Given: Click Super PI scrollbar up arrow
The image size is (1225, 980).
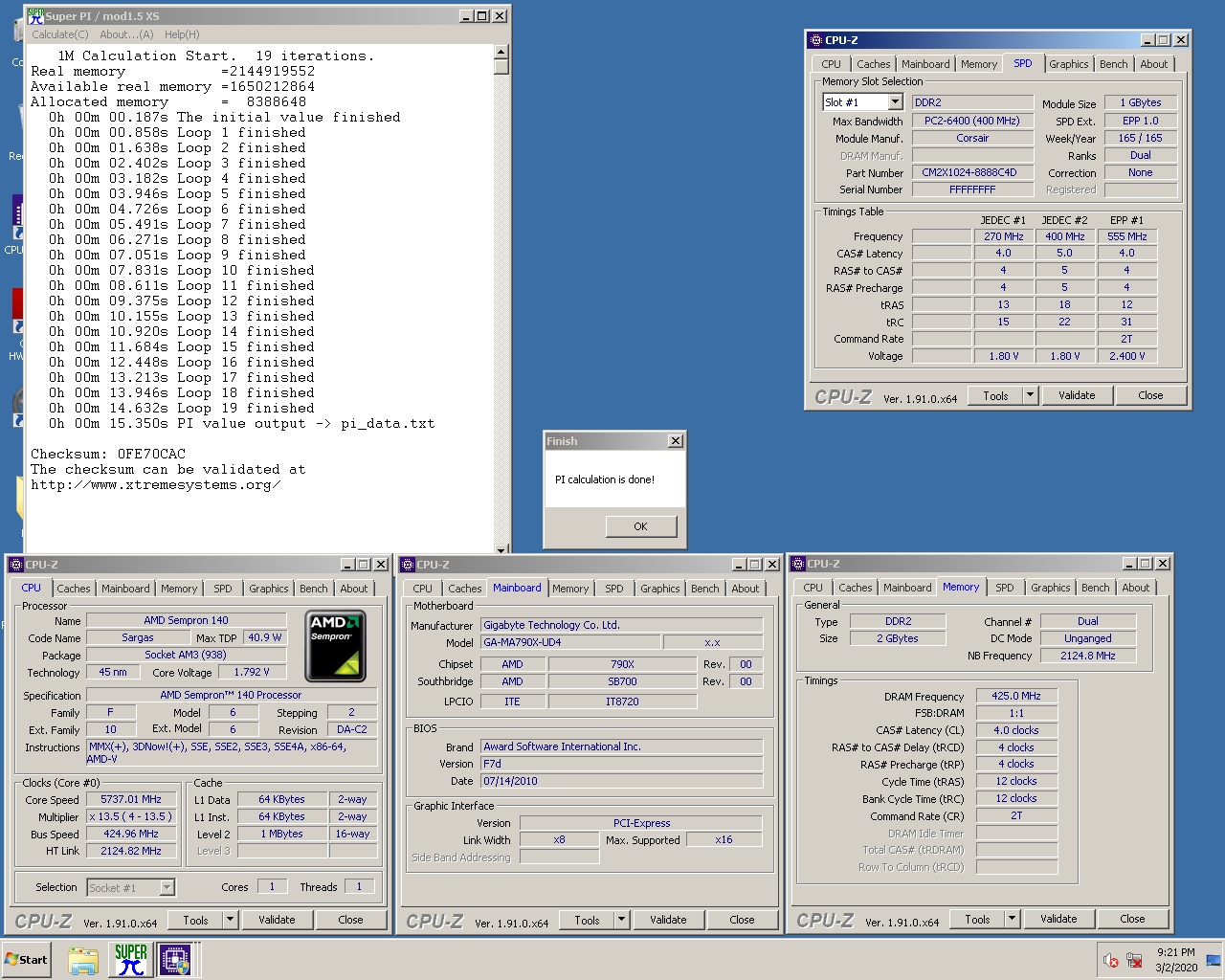Looking at the screenshot, I should tap(501, 51).
